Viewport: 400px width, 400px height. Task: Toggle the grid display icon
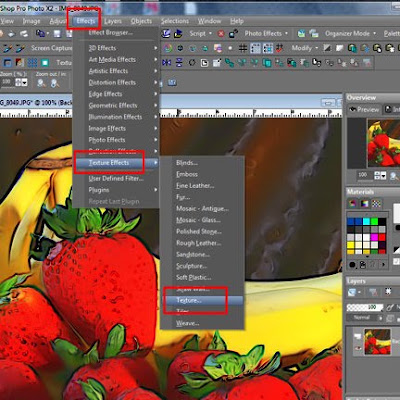pos(243,48)
